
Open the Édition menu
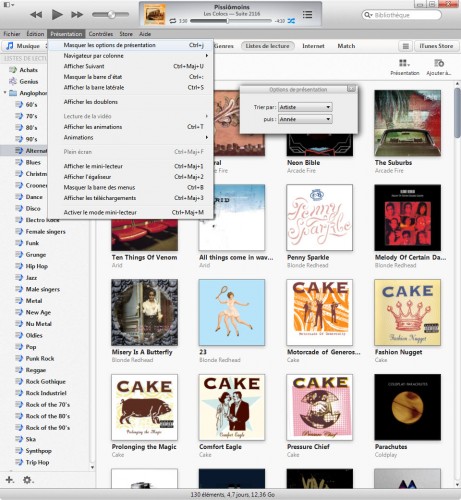(35, 34)
